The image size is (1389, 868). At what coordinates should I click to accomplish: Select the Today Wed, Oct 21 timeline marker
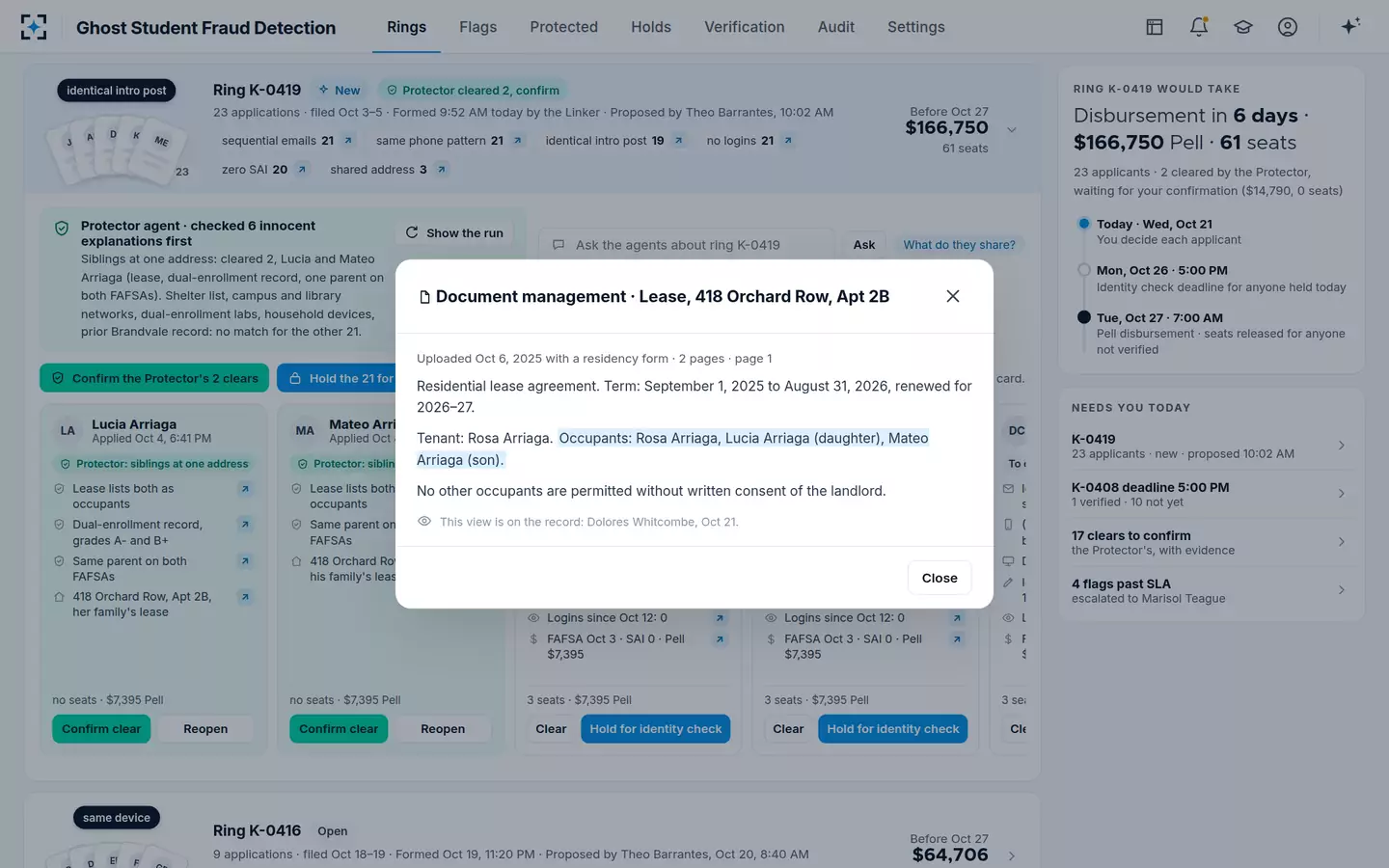(x=1083, y=224)
